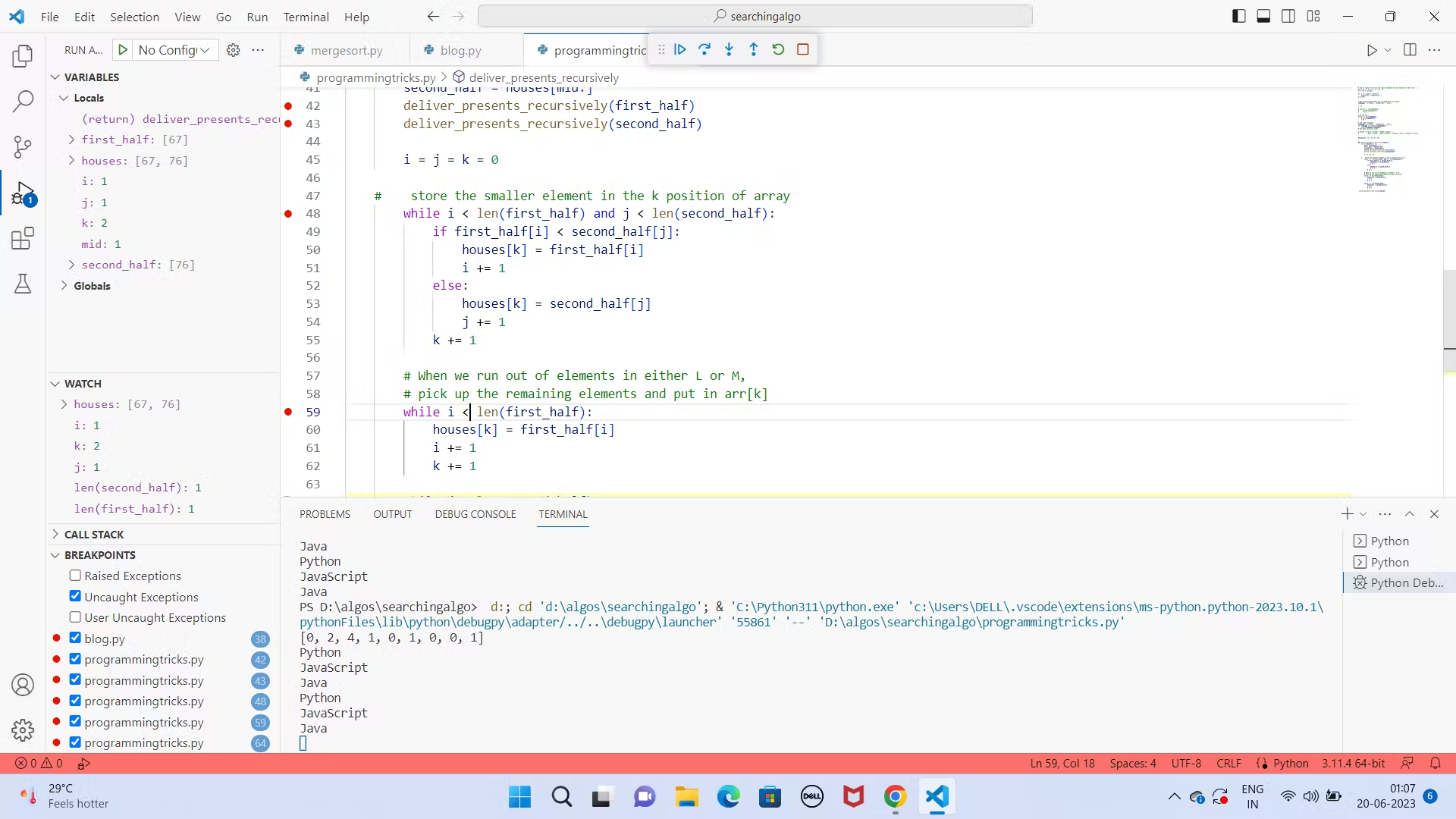1456x819 pixels.
Task: Open the notifications bell in status bar
Action: pos(1436,764)
